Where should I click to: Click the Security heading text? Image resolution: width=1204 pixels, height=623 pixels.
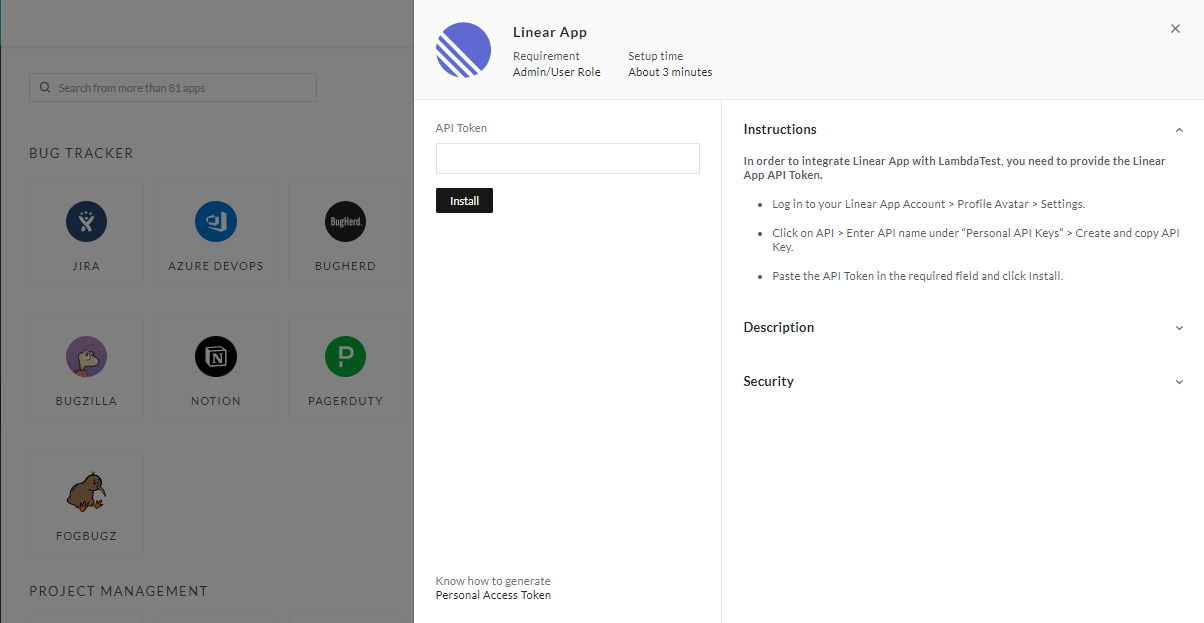coord(768,381)
